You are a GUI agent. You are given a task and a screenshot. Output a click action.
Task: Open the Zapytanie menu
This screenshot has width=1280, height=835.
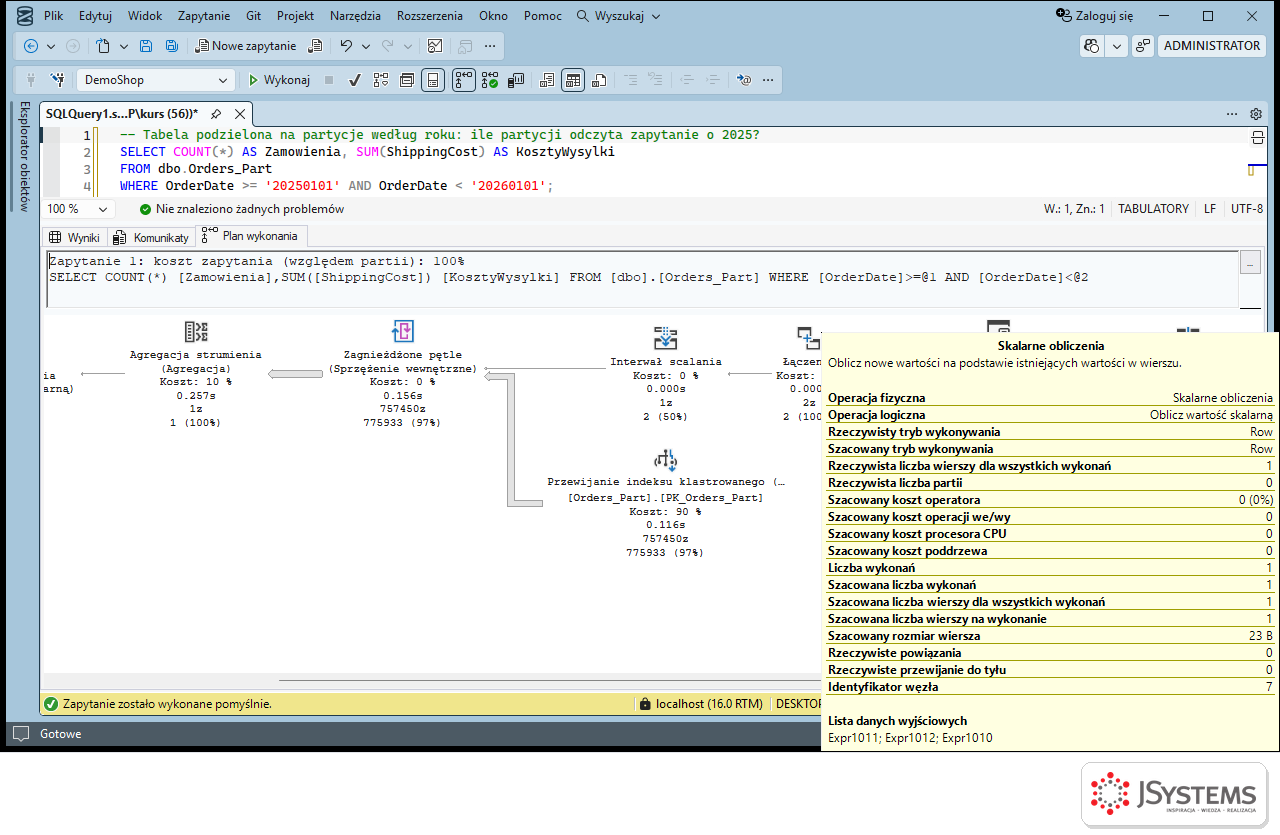(204, 16)
